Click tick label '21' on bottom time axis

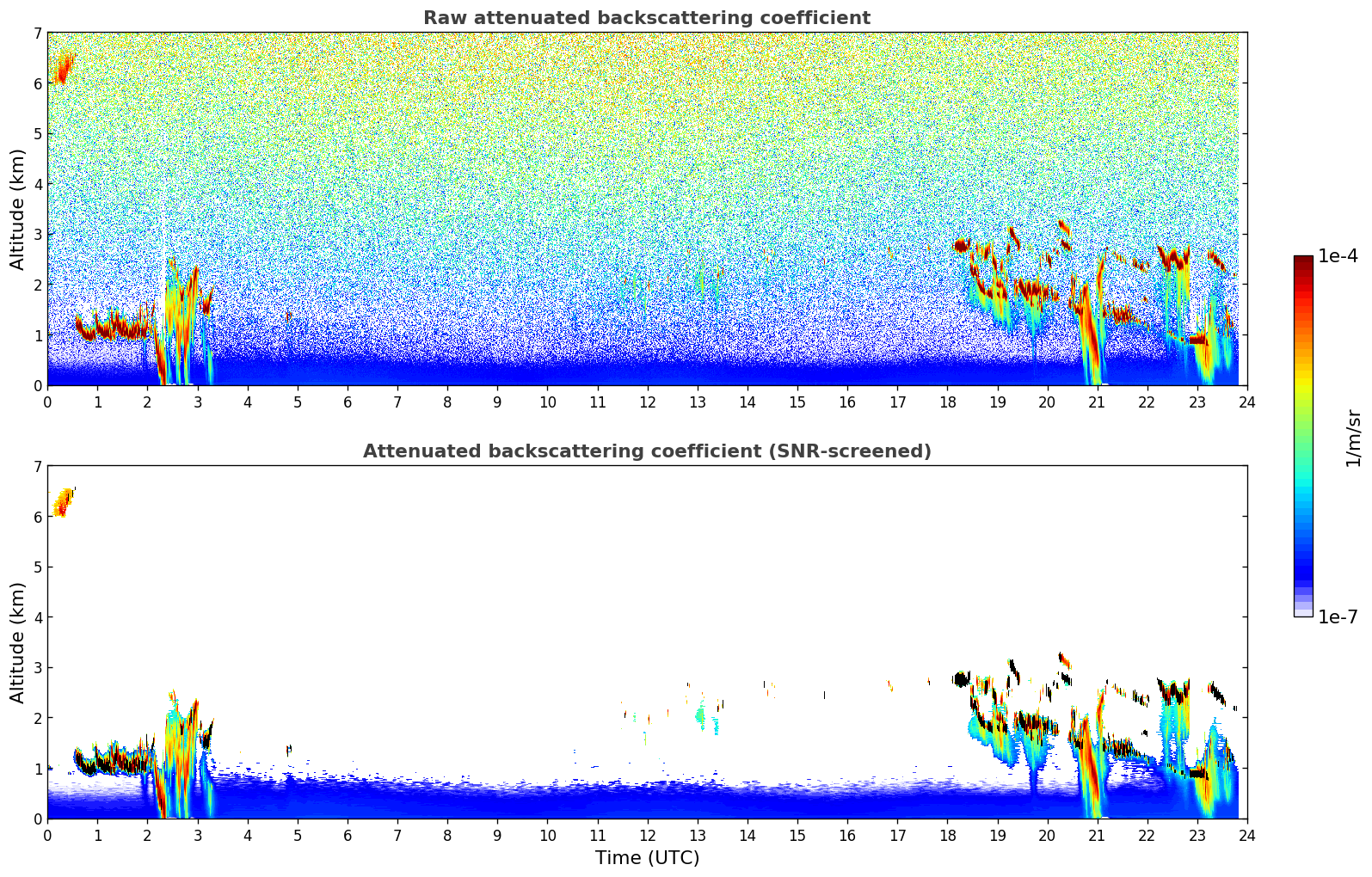click(1097, 835)
